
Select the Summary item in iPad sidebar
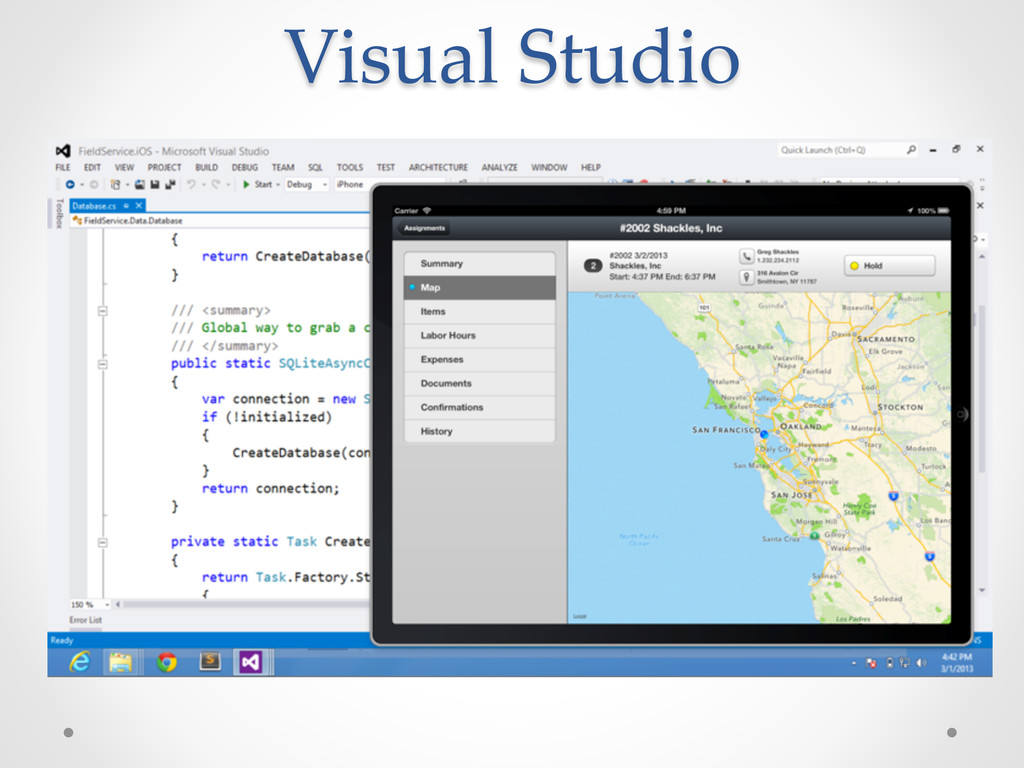click(480, 263)
